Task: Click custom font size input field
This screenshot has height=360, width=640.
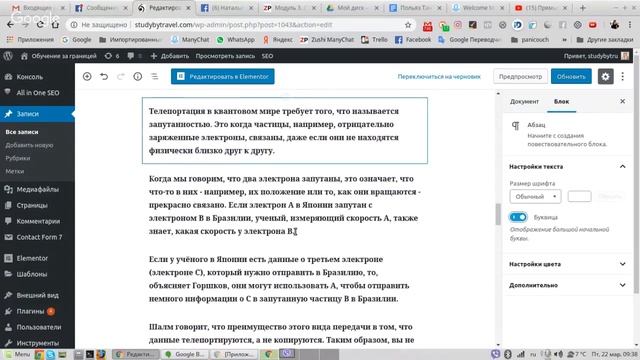Action: click(x=579, y=196)
